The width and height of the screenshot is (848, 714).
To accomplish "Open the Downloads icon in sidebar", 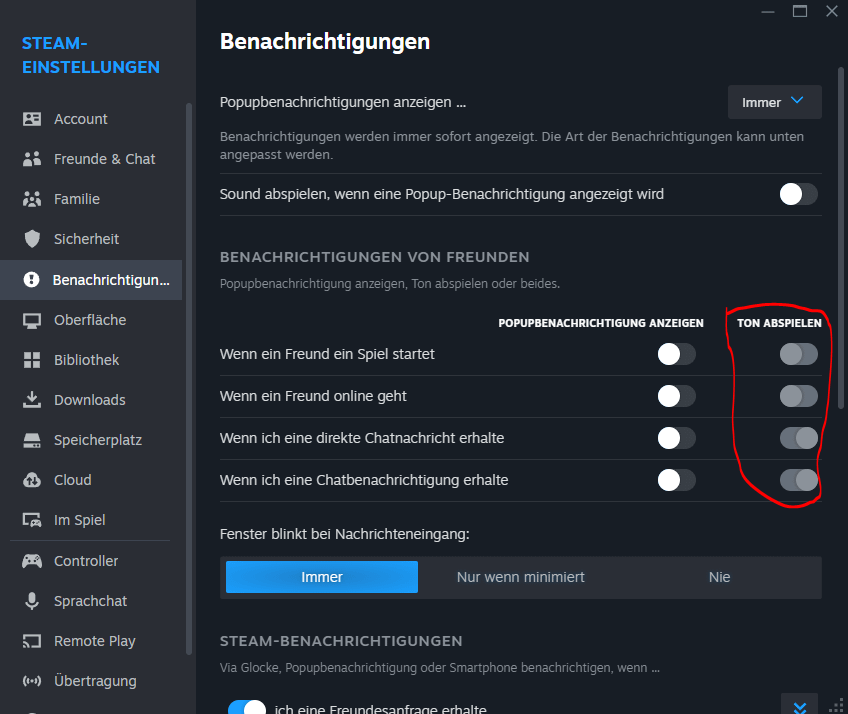I will pos(32,400).
